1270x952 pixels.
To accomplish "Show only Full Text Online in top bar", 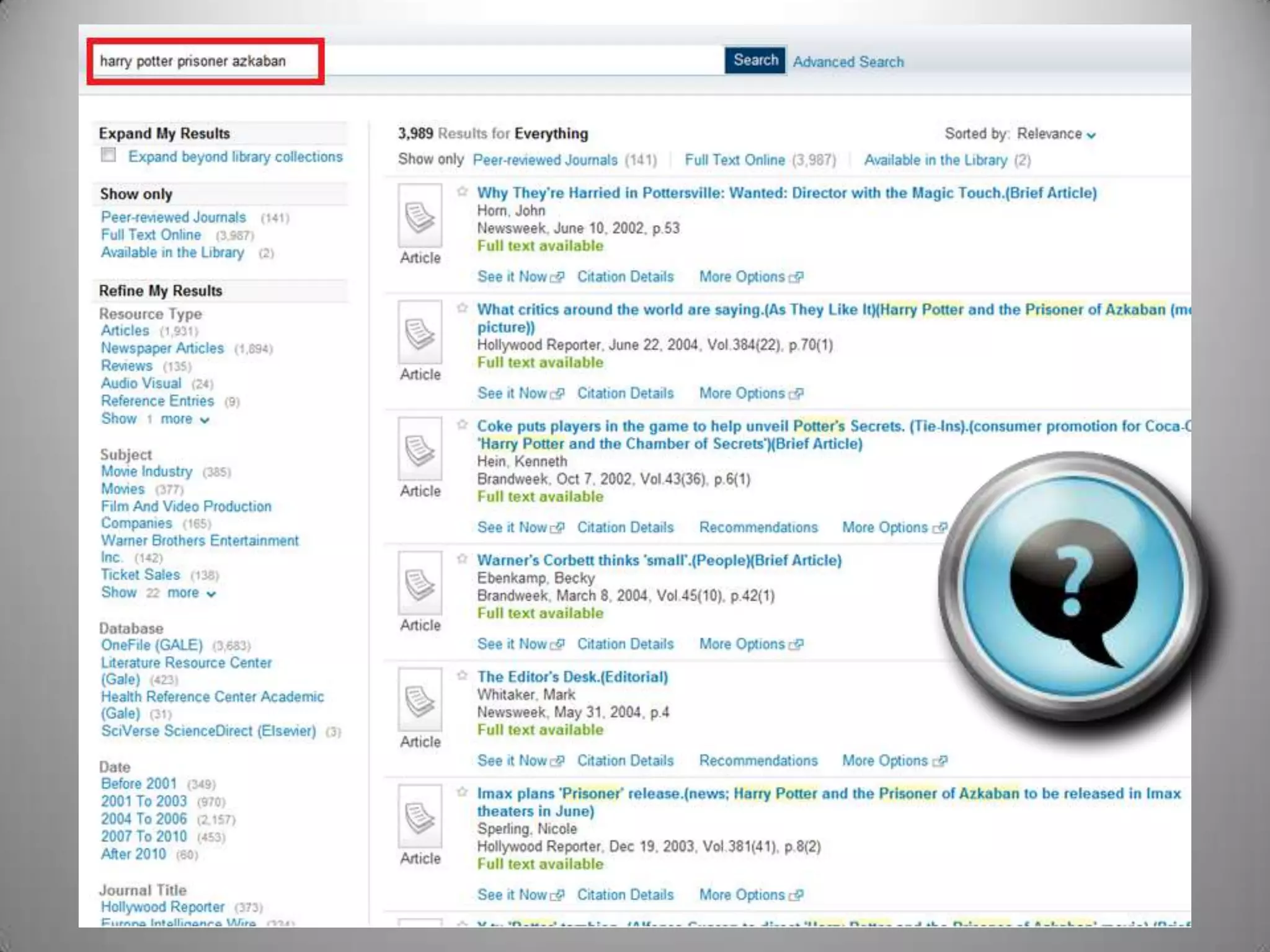I will [x=735, y=160].
